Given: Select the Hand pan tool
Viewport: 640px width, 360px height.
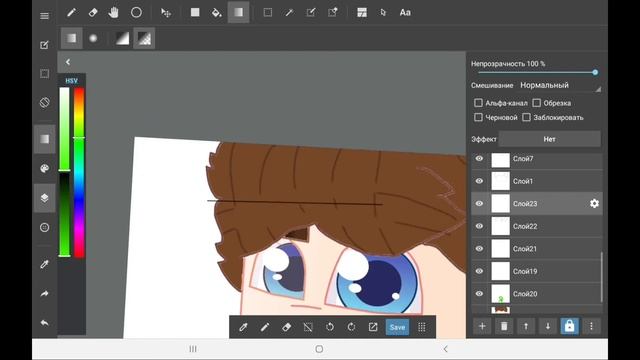Looking at the screenshot, I should click(114, 13).
